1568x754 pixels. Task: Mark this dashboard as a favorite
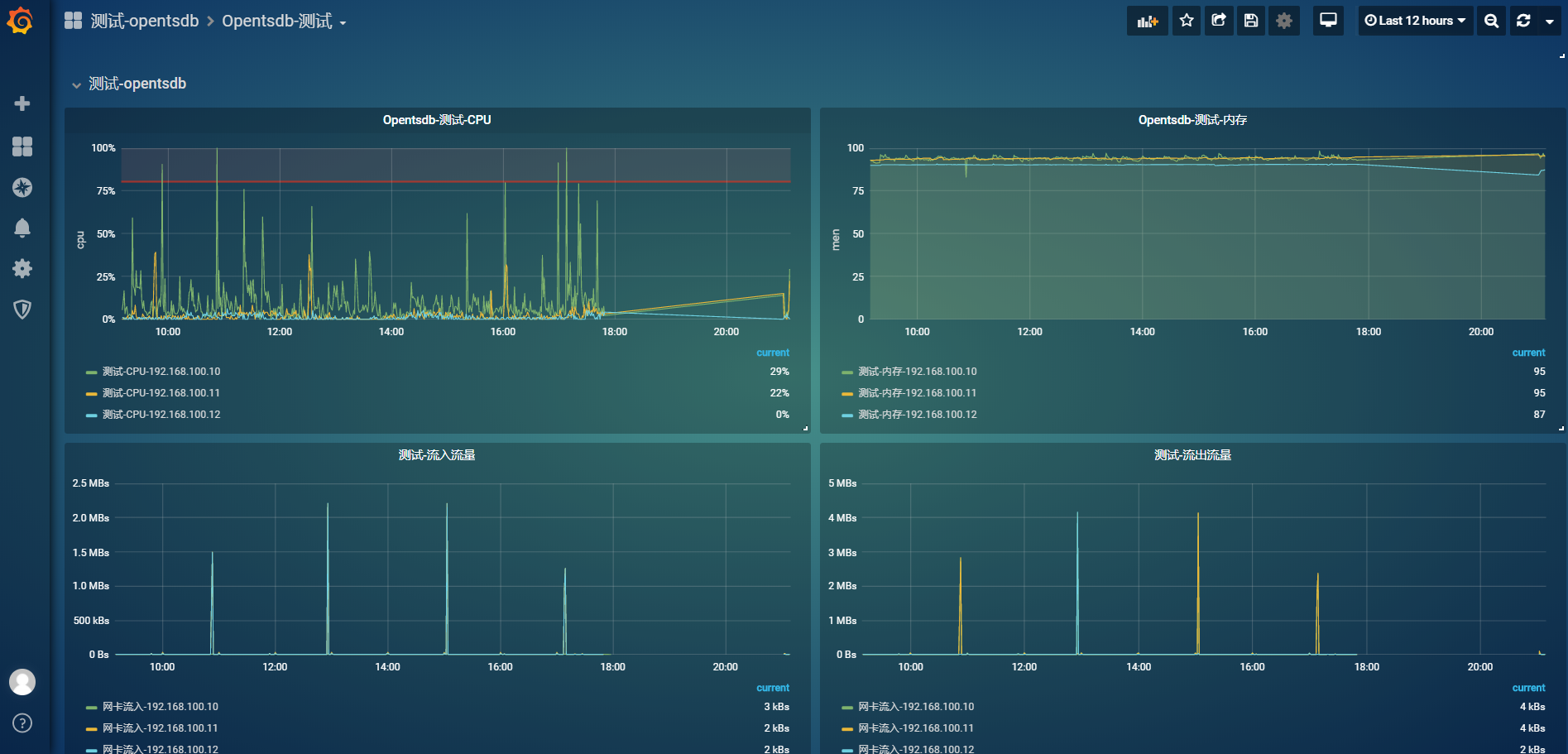coord(1186,20)
